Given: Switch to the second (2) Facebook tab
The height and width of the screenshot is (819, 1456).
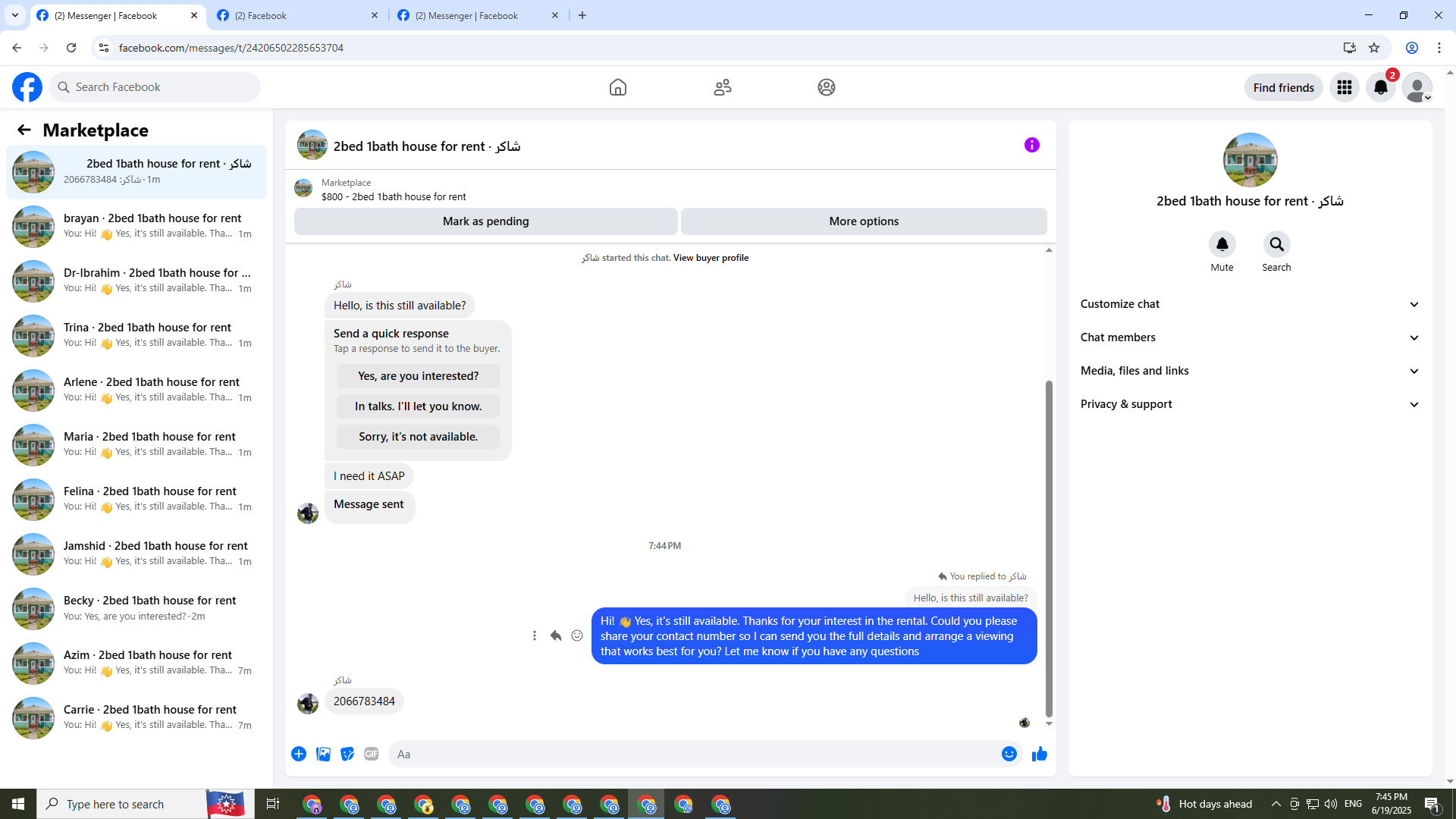Looking at the screenshot, I should tap(297, 15).
